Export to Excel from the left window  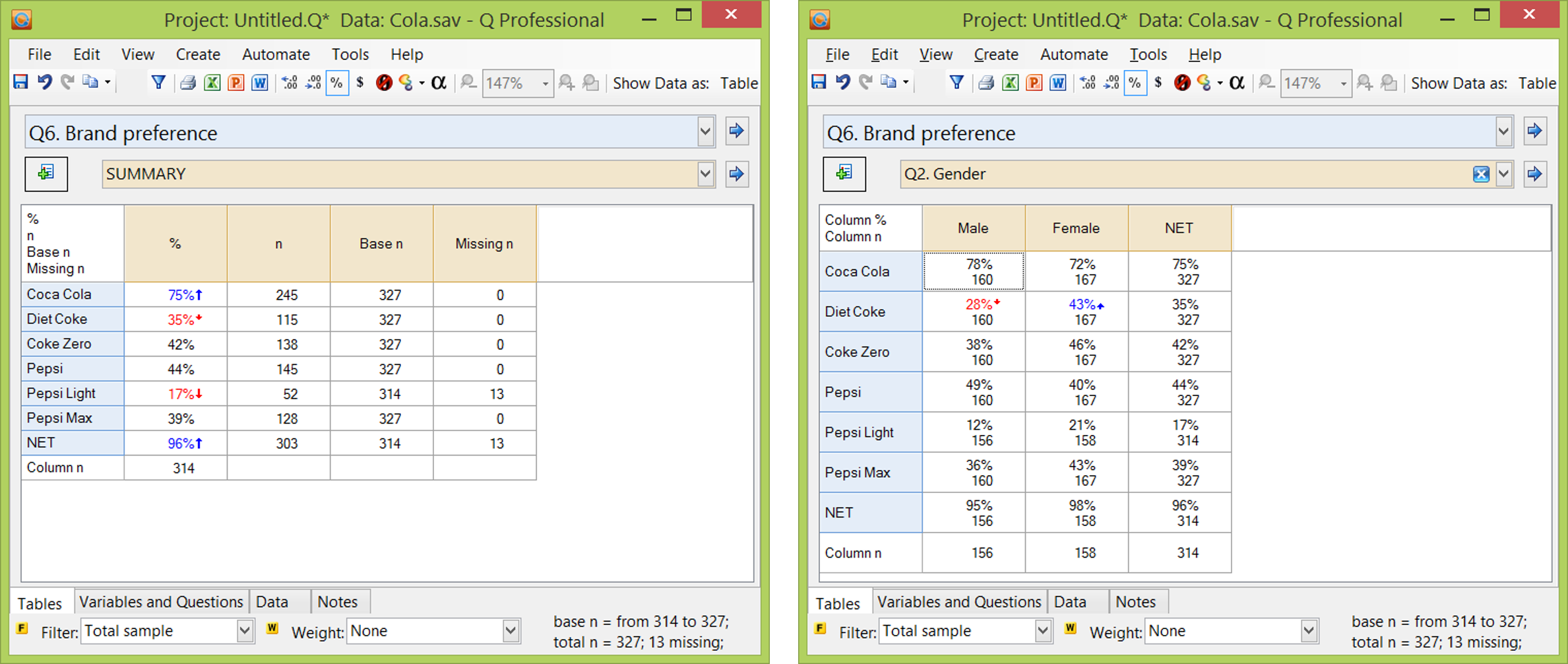point(212,83)
